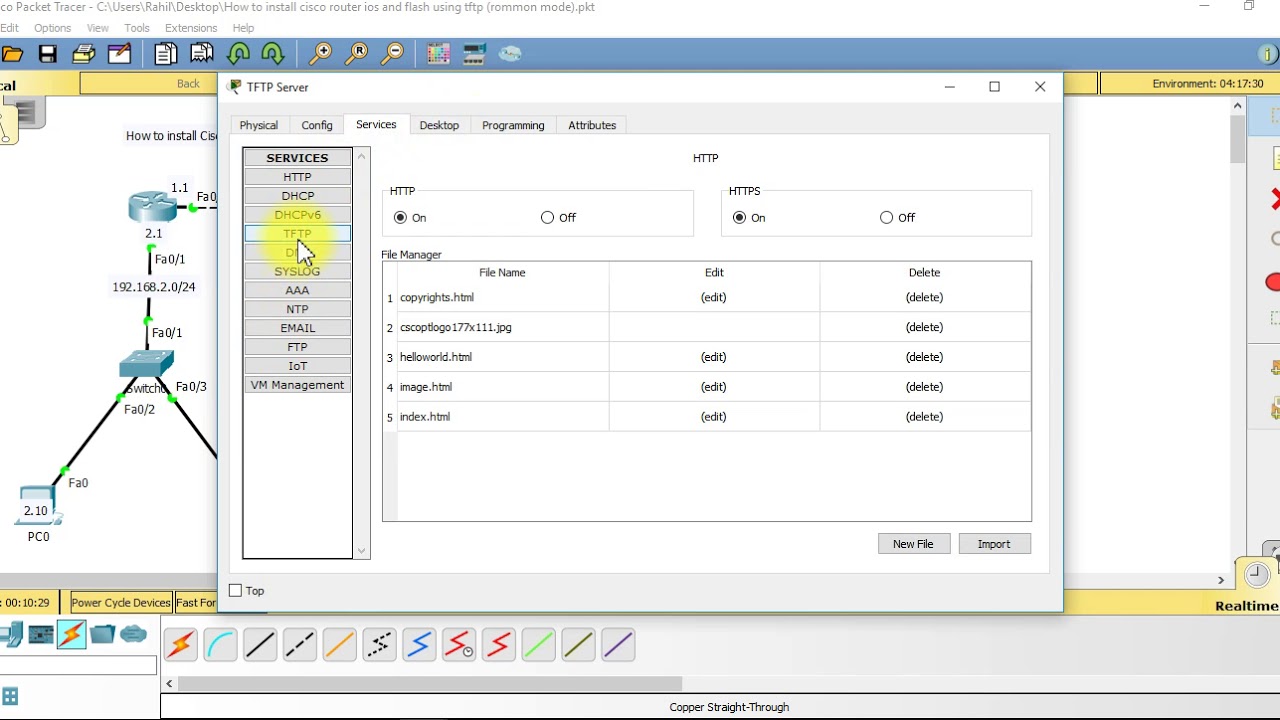Delete the copyrights.html file
The width and height of the screenshot is (1280, 720).
tap(924, 297)
